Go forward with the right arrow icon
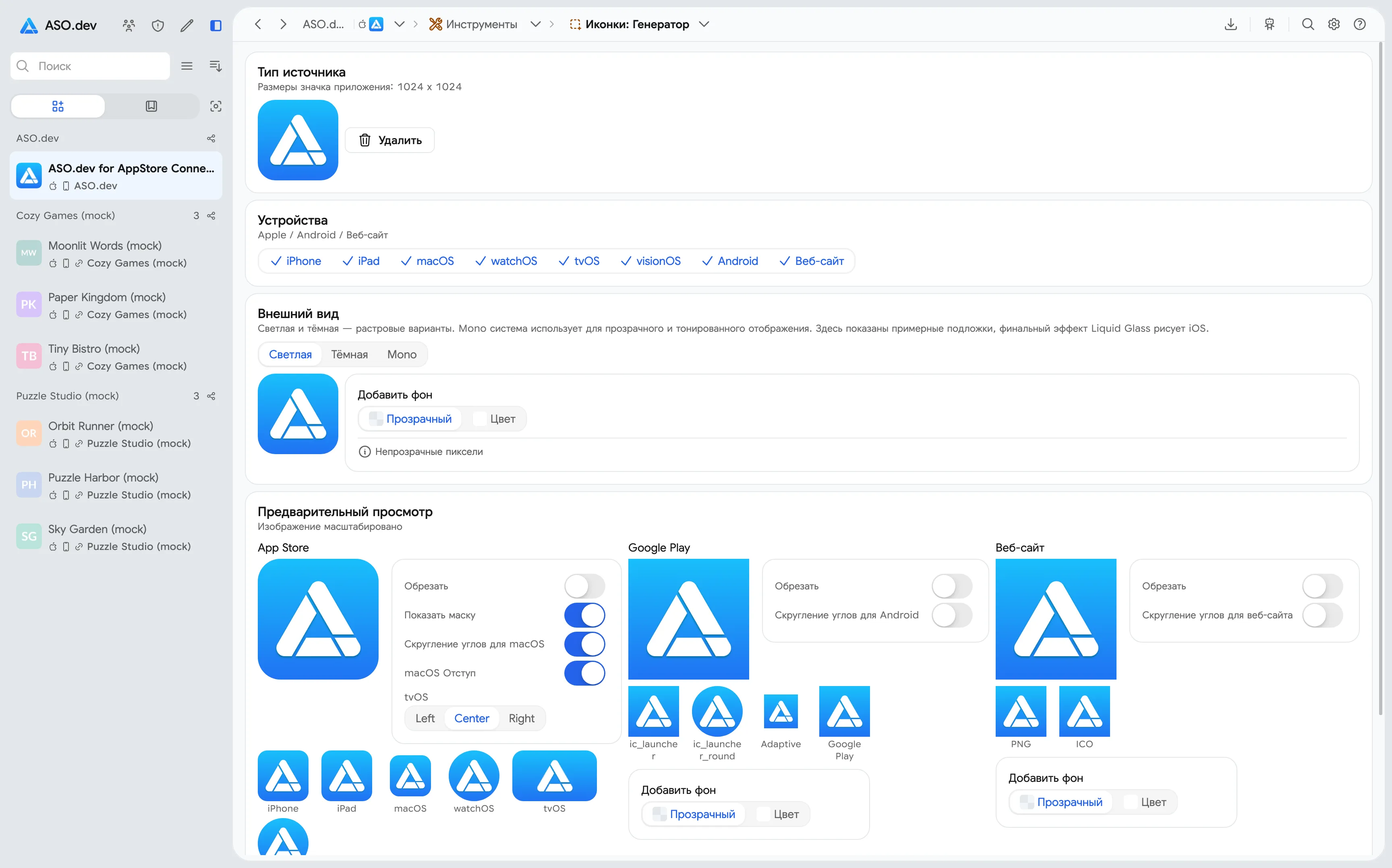 click(283, 24)
